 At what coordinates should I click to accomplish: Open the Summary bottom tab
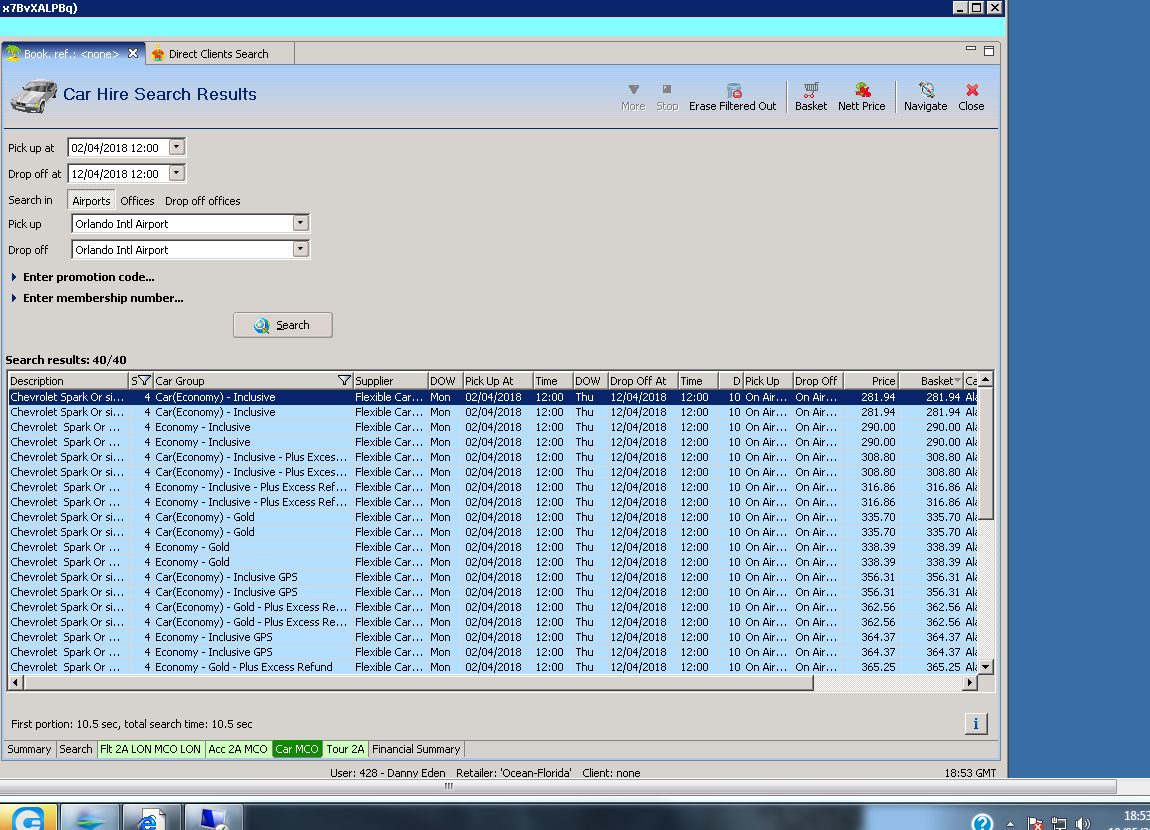point(29,749)
